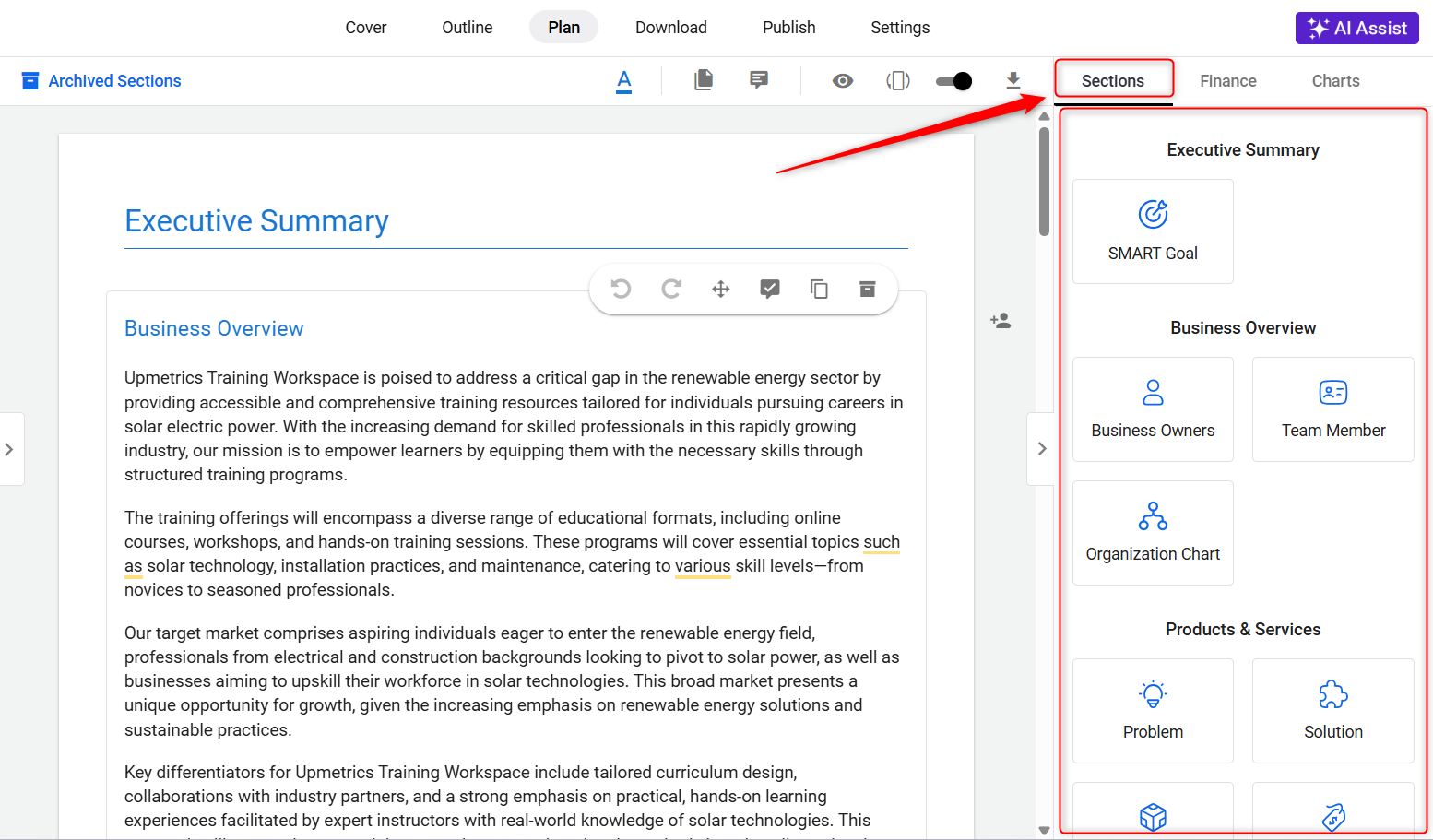Click the duplicate section copy icon
The height and width of the screenshot is (840, 1433).
coord(819,290)
